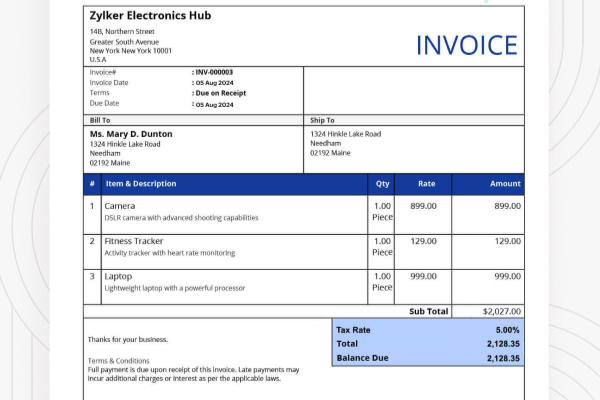Click the Thanks for your business note
This screenshot has width=600, height=400.
pos(128,340)
